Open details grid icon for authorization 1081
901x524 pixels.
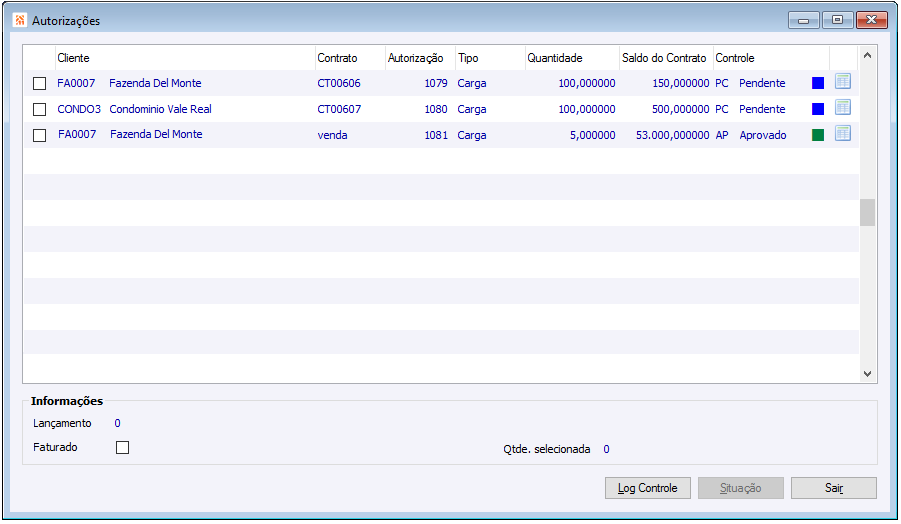click(x=842, y=133)
